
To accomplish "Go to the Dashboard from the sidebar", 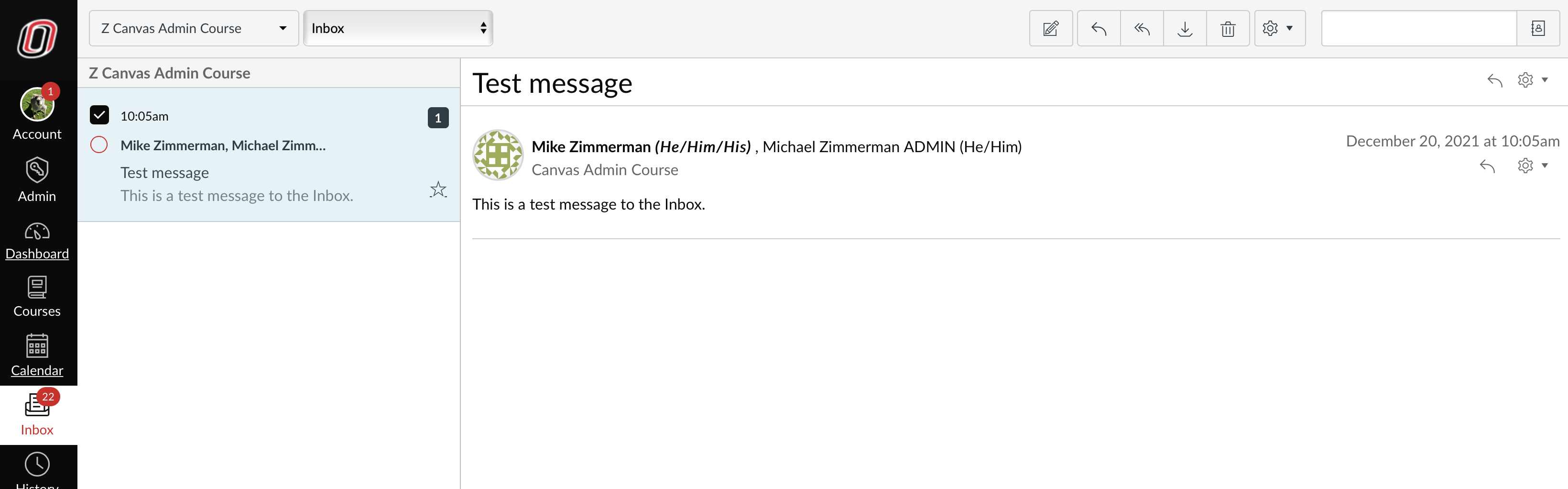I will click(36, 240).
